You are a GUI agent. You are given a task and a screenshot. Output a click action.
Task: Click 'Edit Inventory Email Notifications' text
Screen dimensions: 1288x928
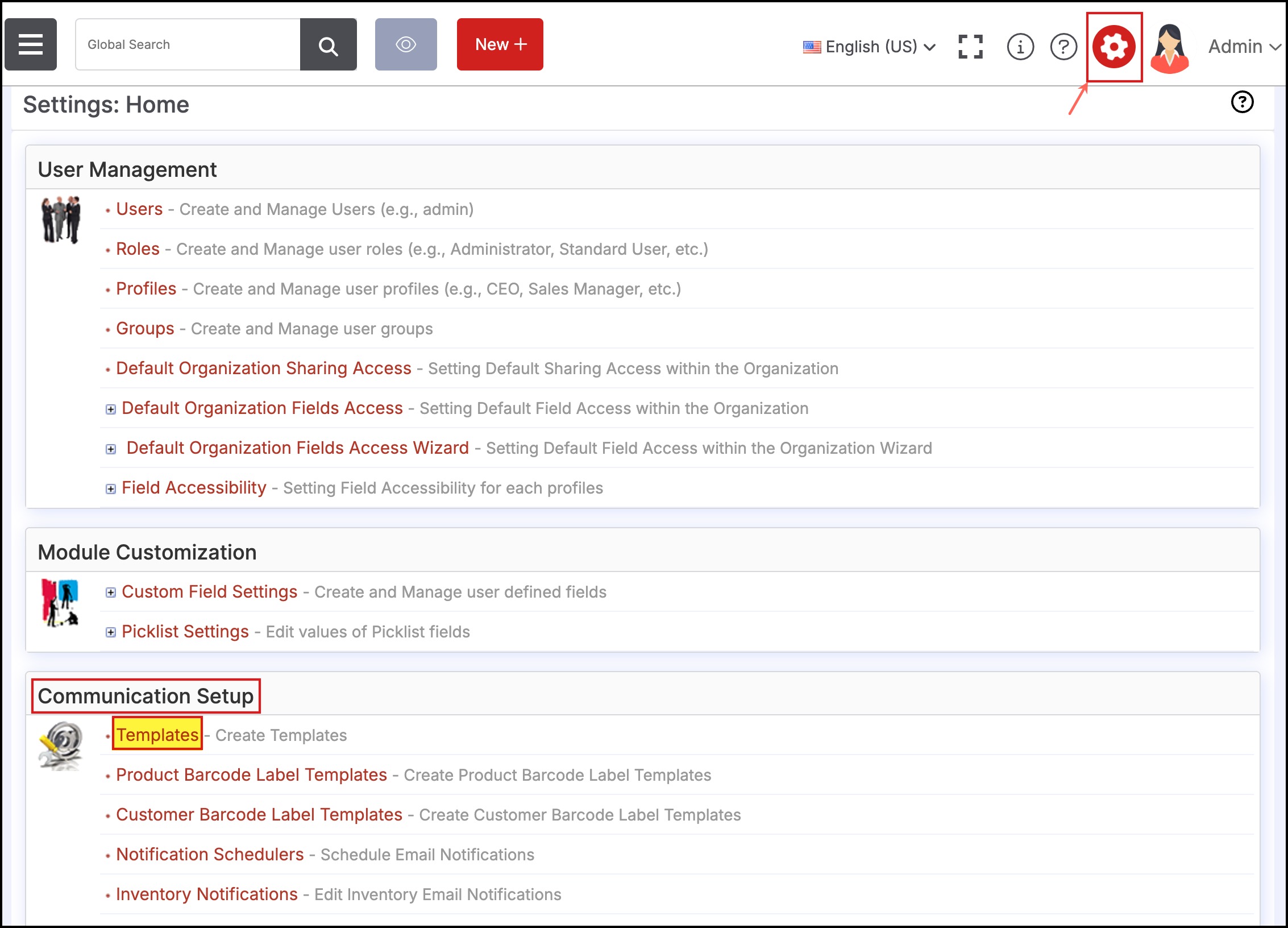point(438,895)
